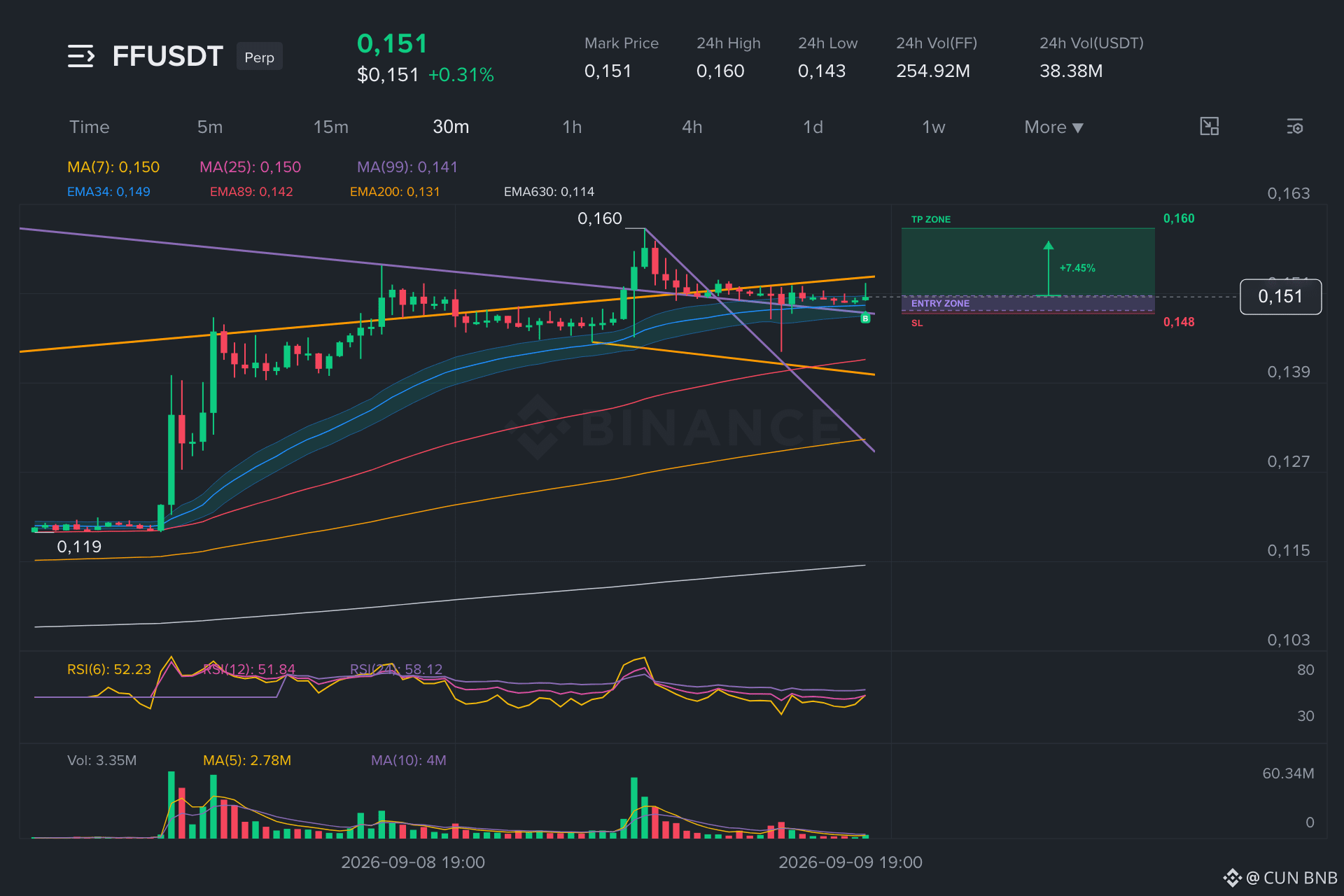Screen dimensions: 1344x896
Task: Expand the More timeframes dropdown
Action: [x=1053, y=127]
